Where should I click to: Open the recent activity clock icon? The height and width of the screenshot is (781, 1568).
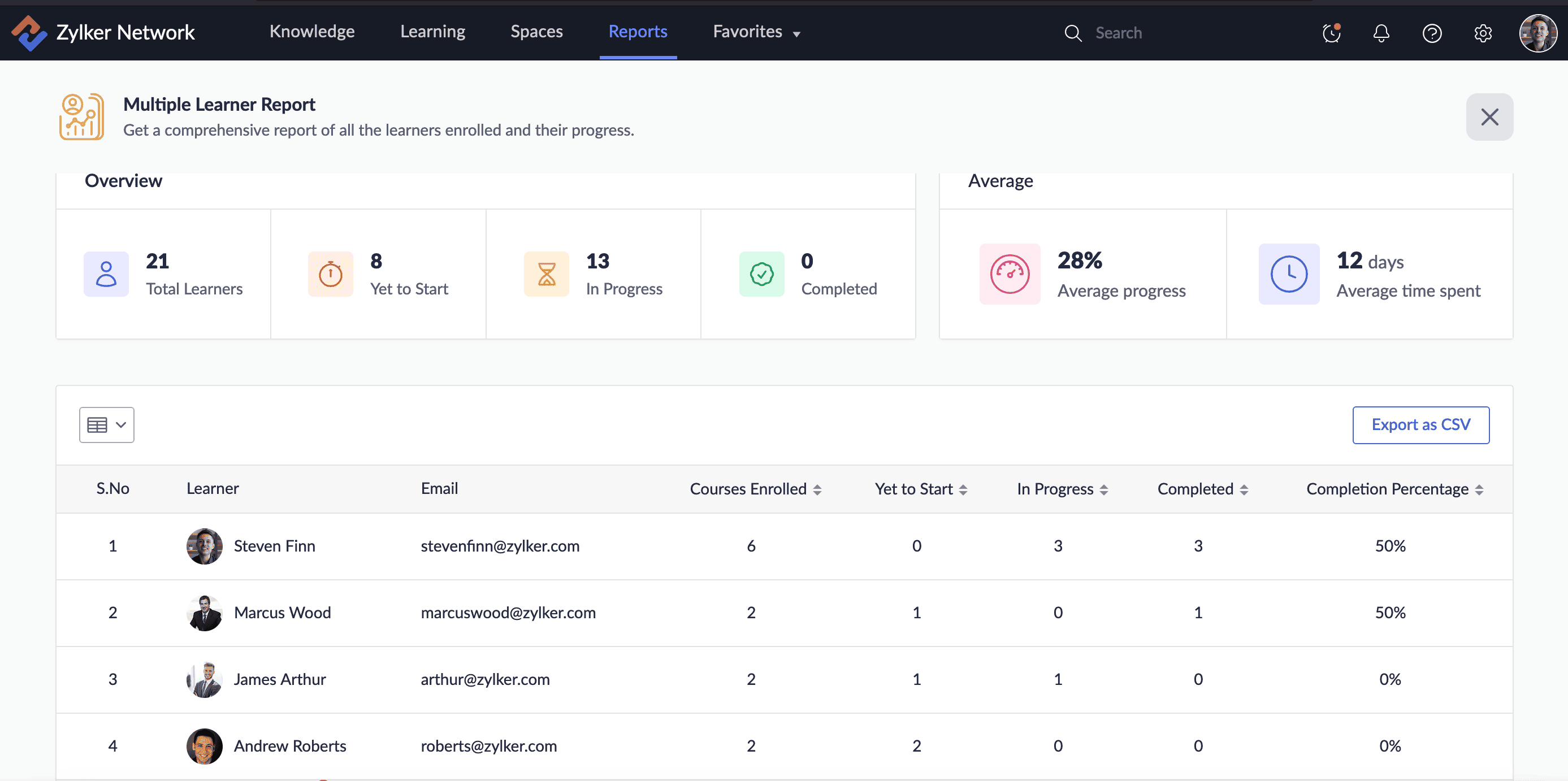tap(1331, 33)
